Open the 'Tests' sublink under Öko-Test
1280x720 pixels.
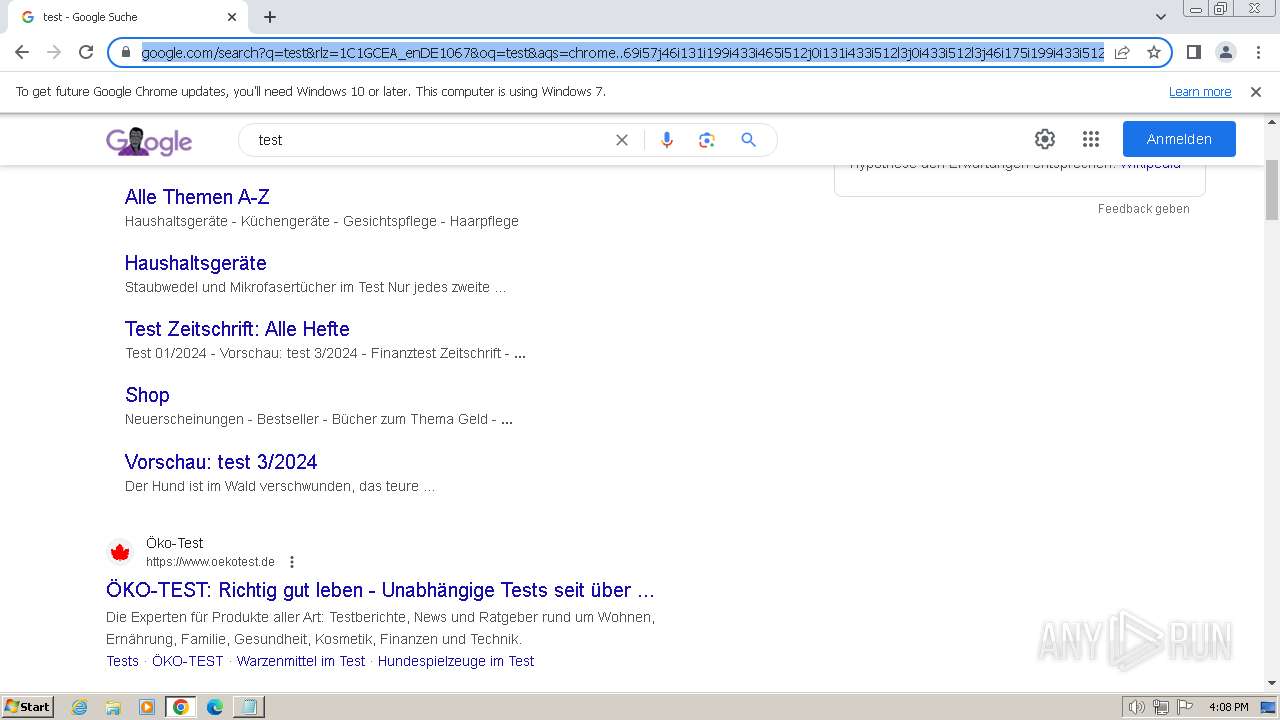click(x=123, y=661)
